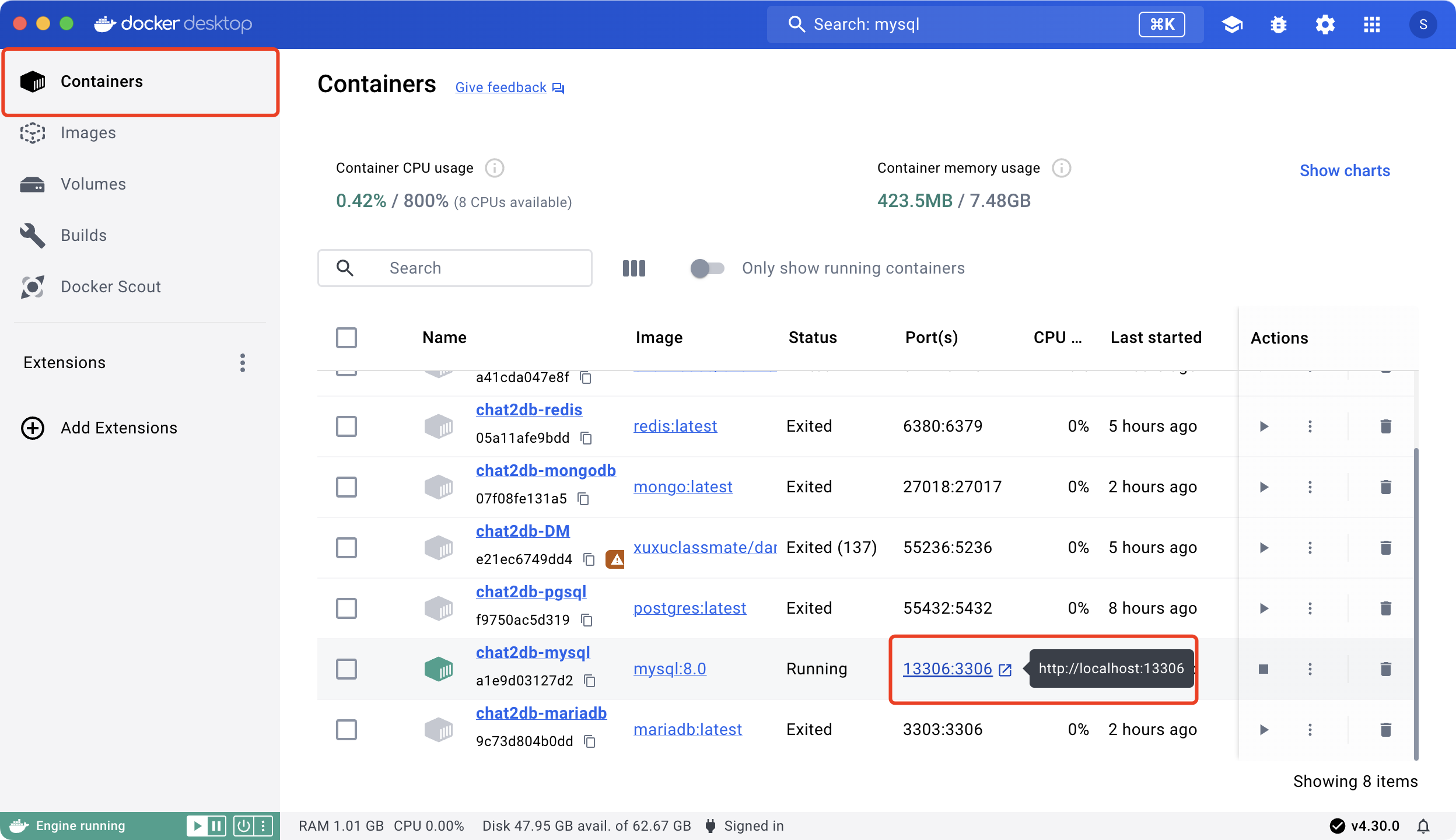The image size is (1456, 840).
Task: Open the redis:latest image link
Action: coord(675,426)
